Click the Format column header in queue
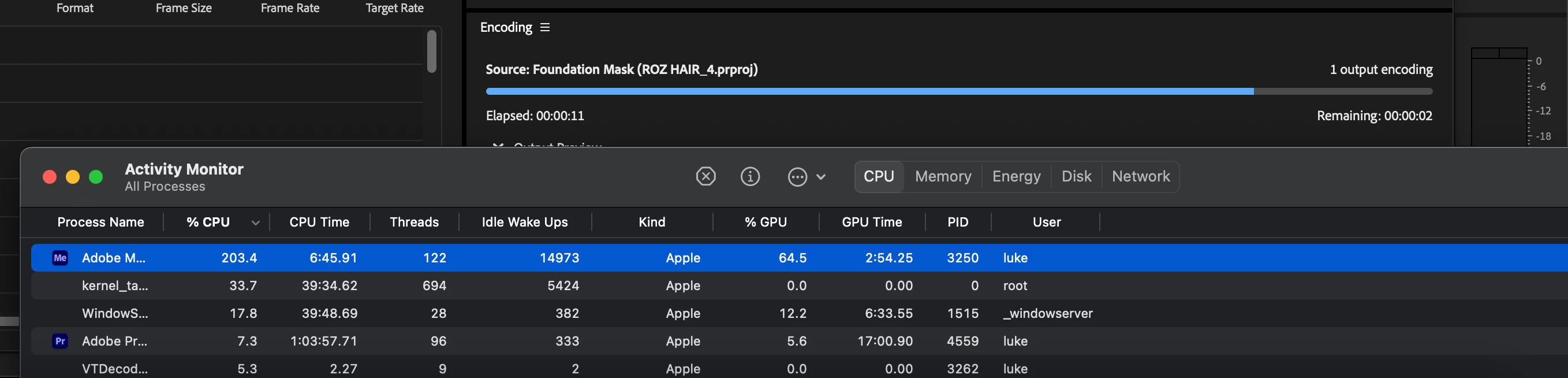 [75, 8]
